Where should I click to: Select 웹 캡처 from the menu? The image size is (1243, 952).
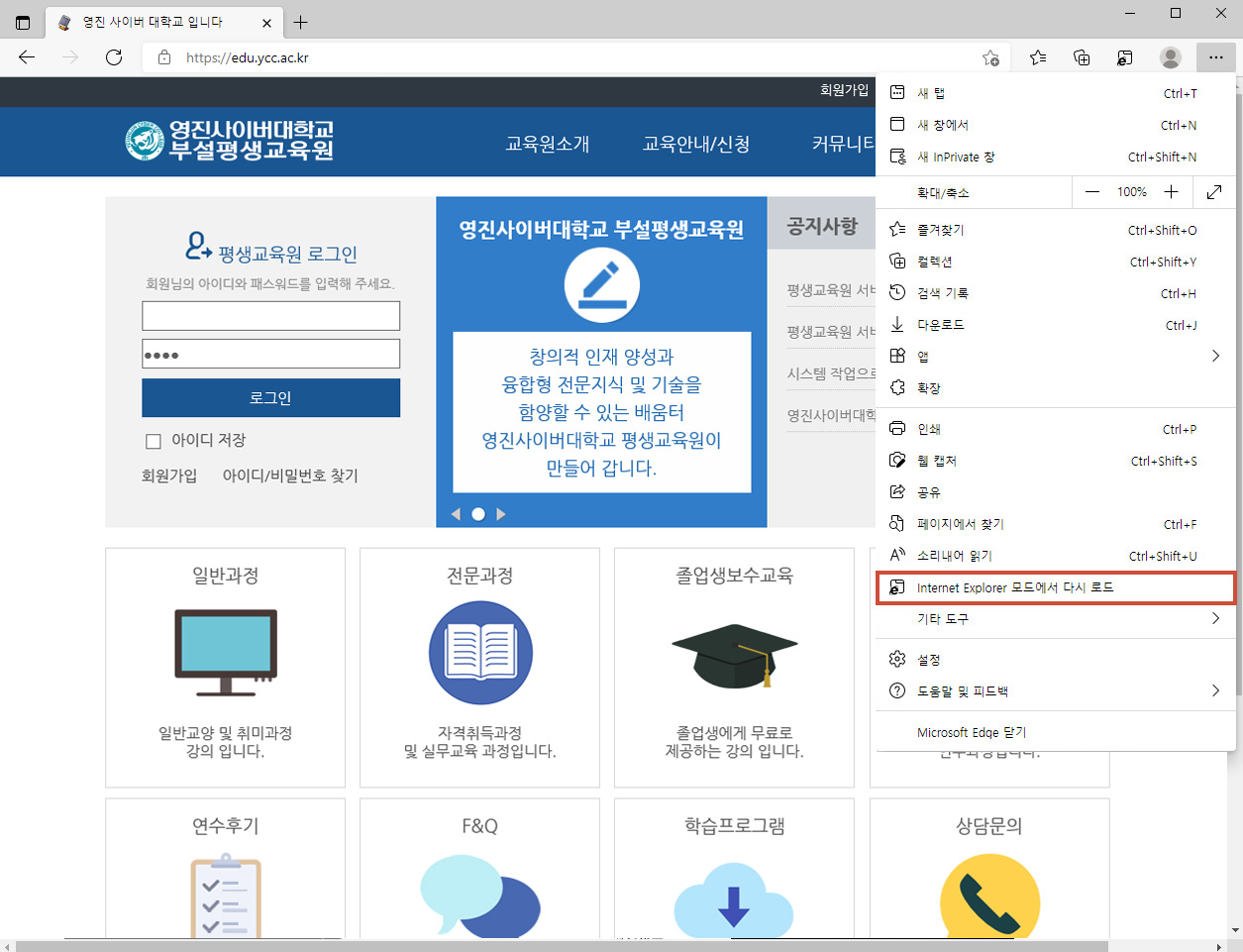[1056, 461]
